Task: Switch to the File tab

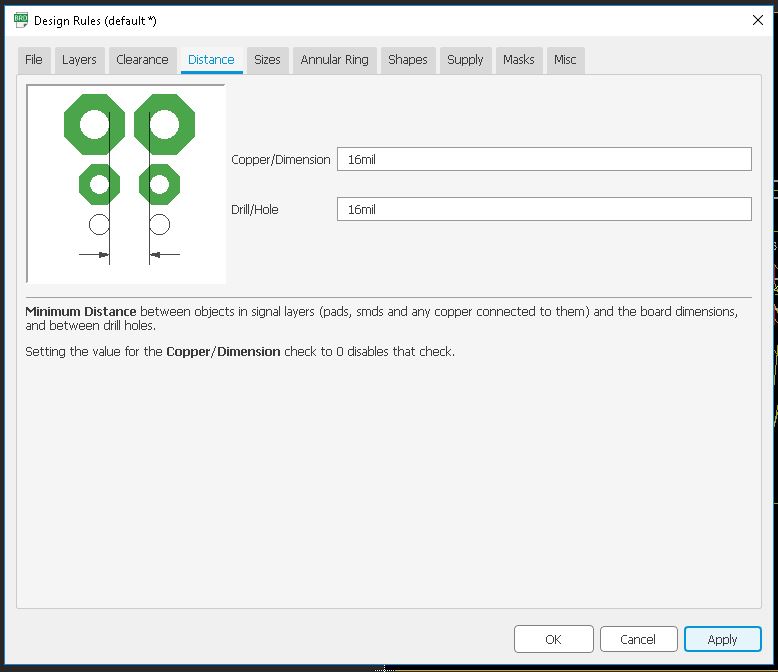Action: [x=34, y=60]
